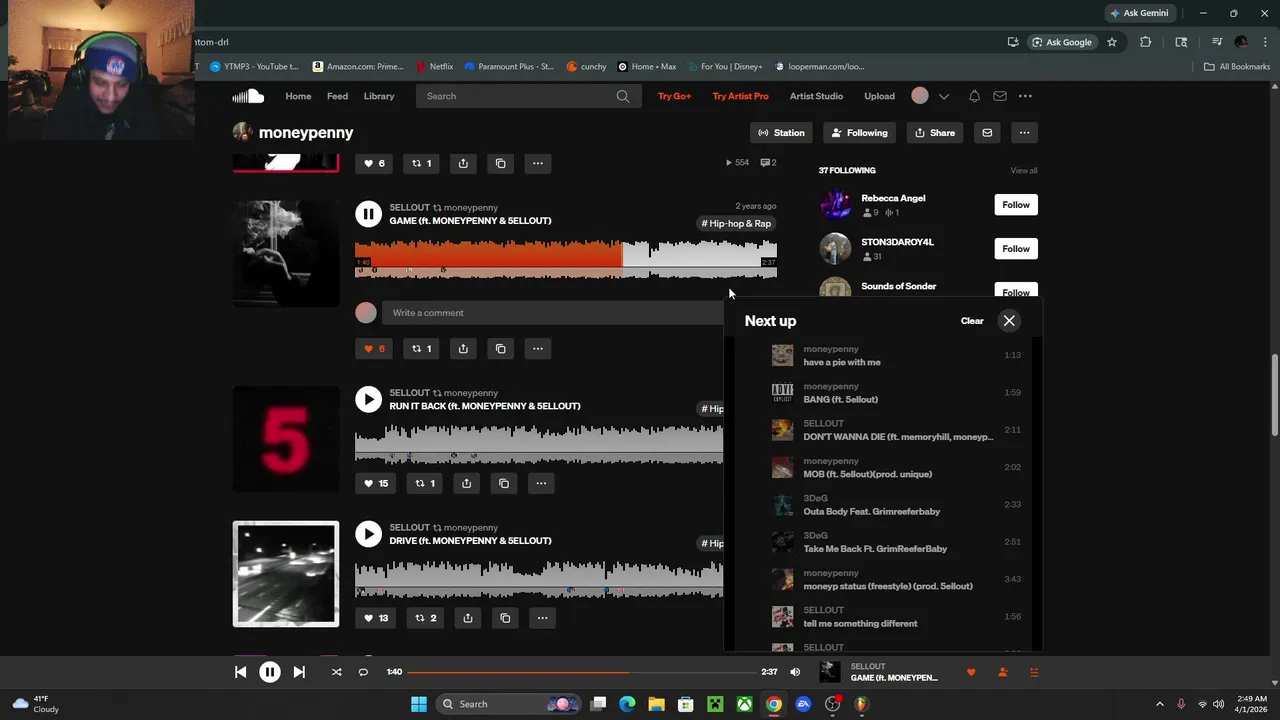
Task: Click Try Artist Pro link
Action: [x=740, y=96]
